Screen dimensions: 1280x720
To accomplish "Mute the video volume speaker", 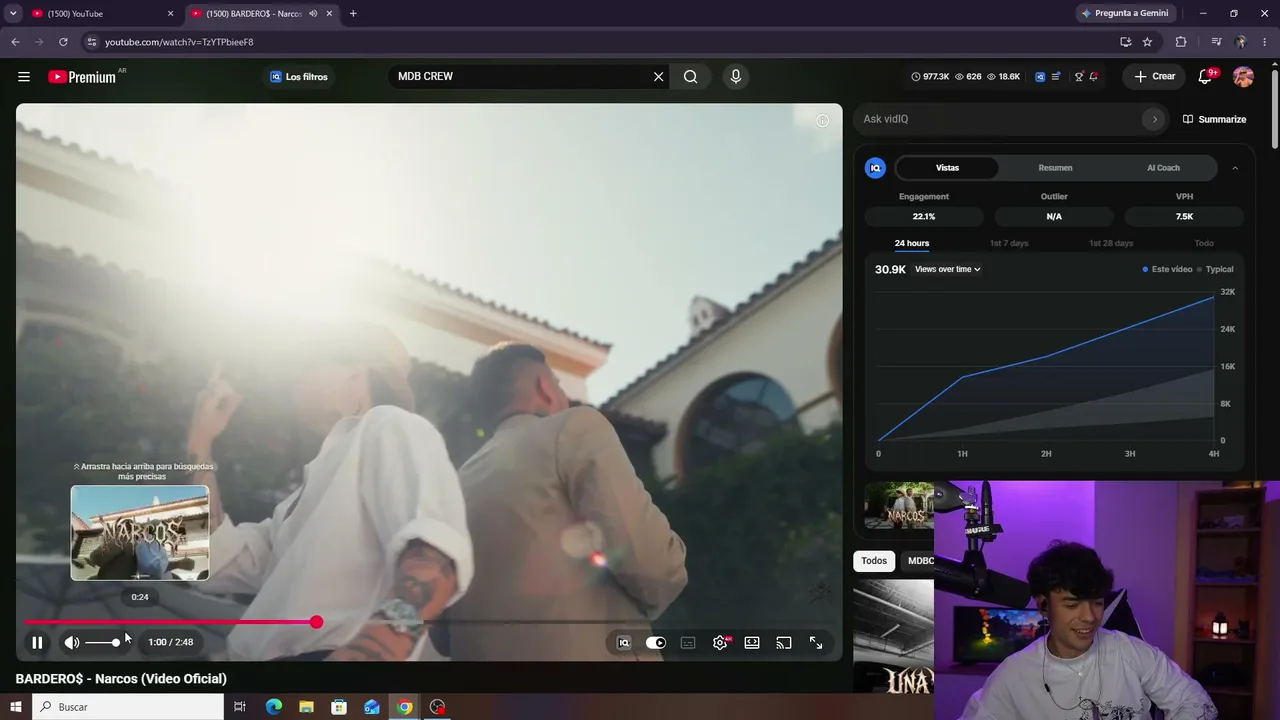I will (x=72, y=643).
